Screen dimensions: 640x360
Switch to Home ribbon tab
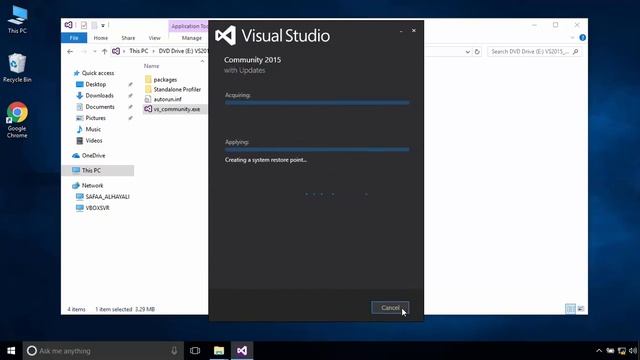coord(100,38)
